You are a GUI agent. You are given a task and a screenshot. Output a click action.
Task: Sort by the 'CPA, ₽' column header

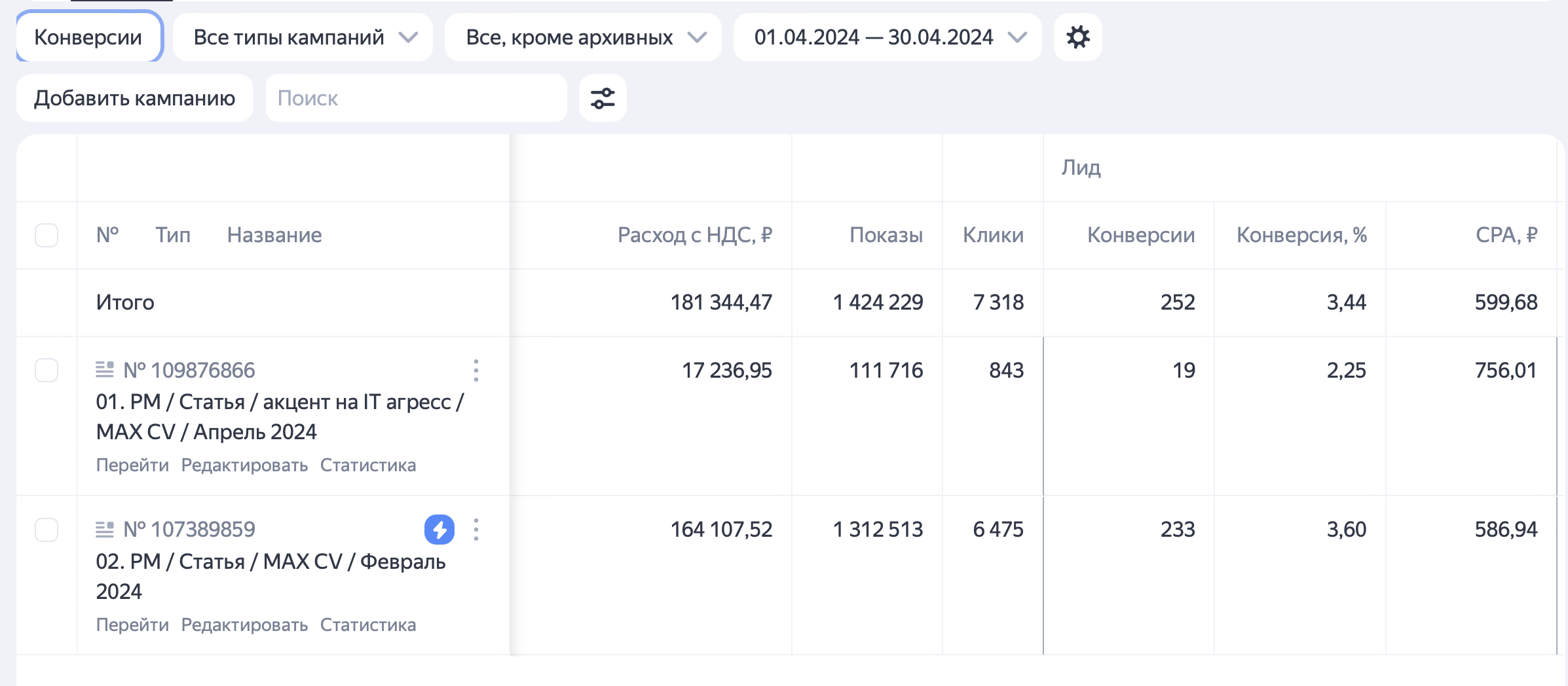(x=1506, y=235)
